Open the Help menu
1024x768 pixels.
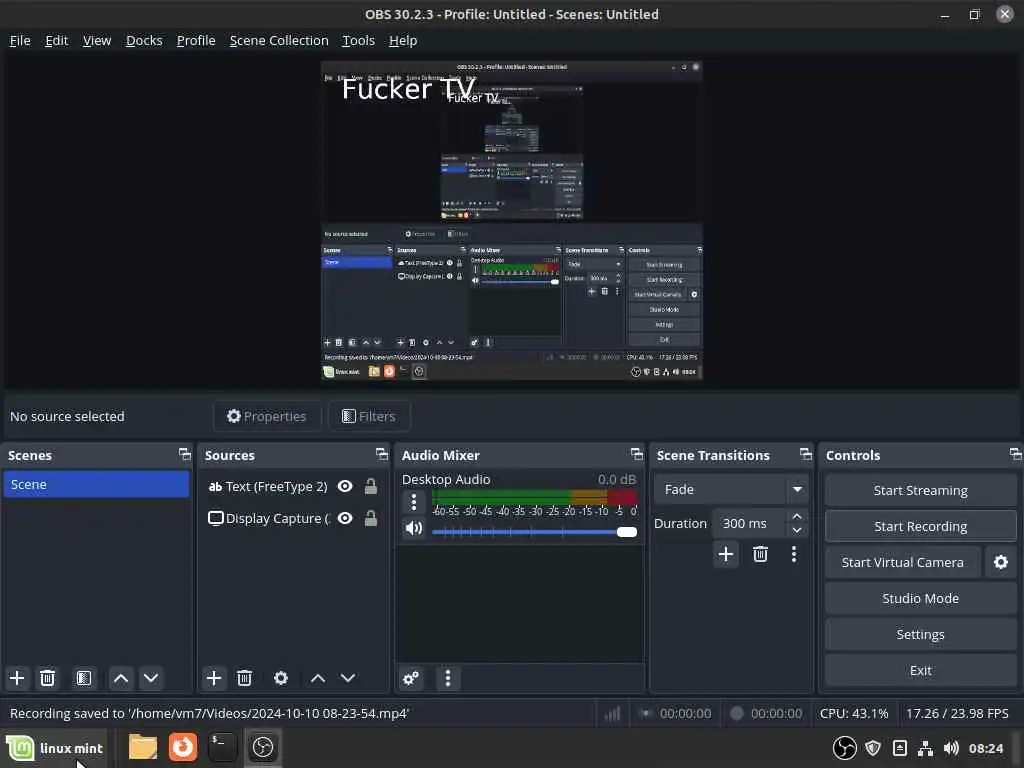(x=403, y=40)
